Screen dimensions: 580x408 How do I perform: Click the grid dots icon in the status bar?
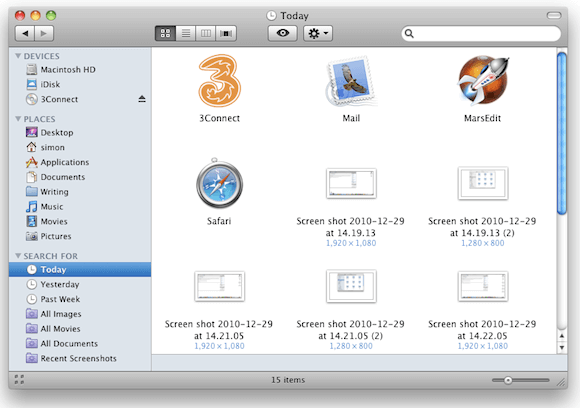(x=19, y=380)
